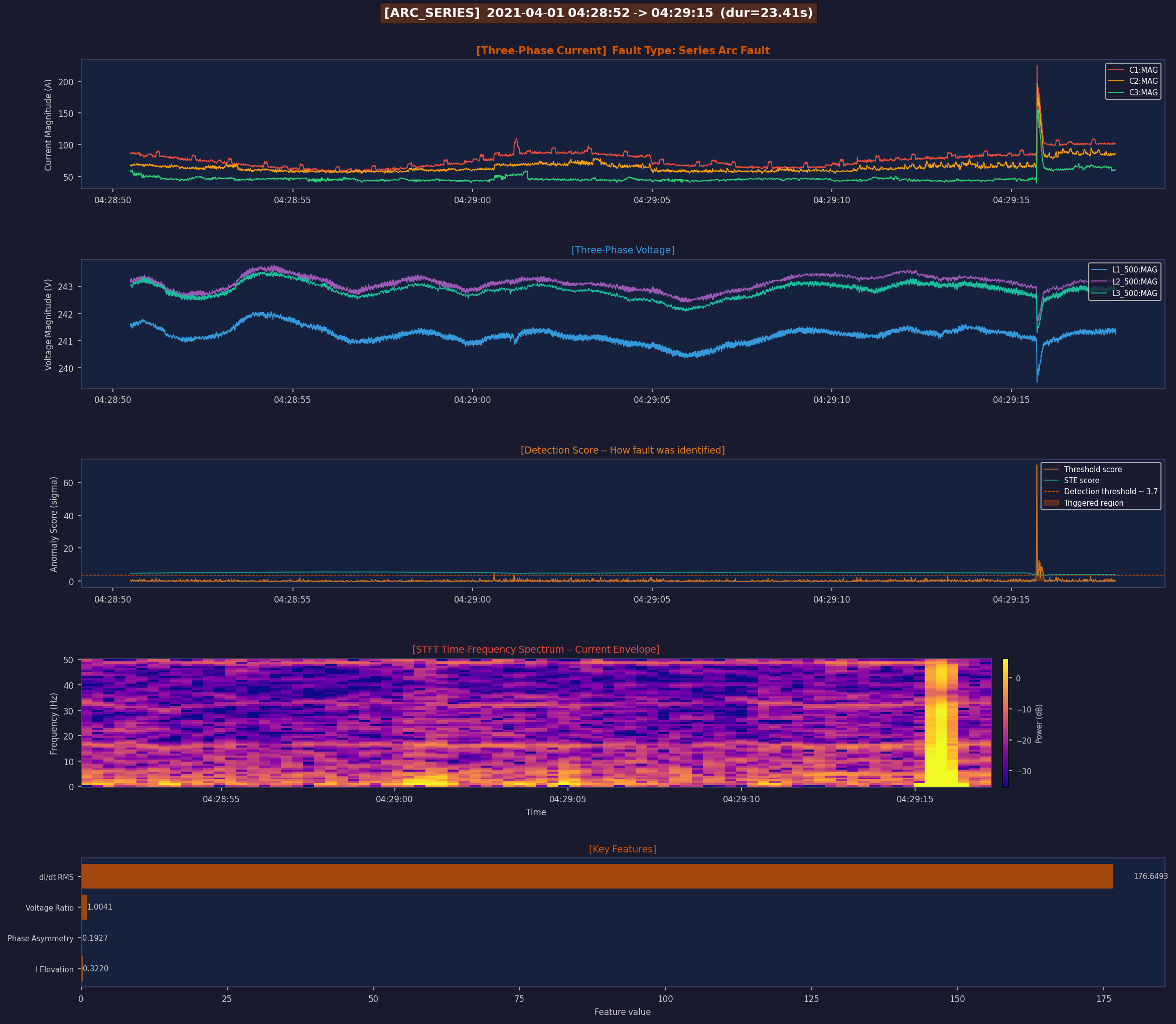Click the C2:MAG legend entry
This screenshot has width=1176, height=1024.
pos(1143,81)
